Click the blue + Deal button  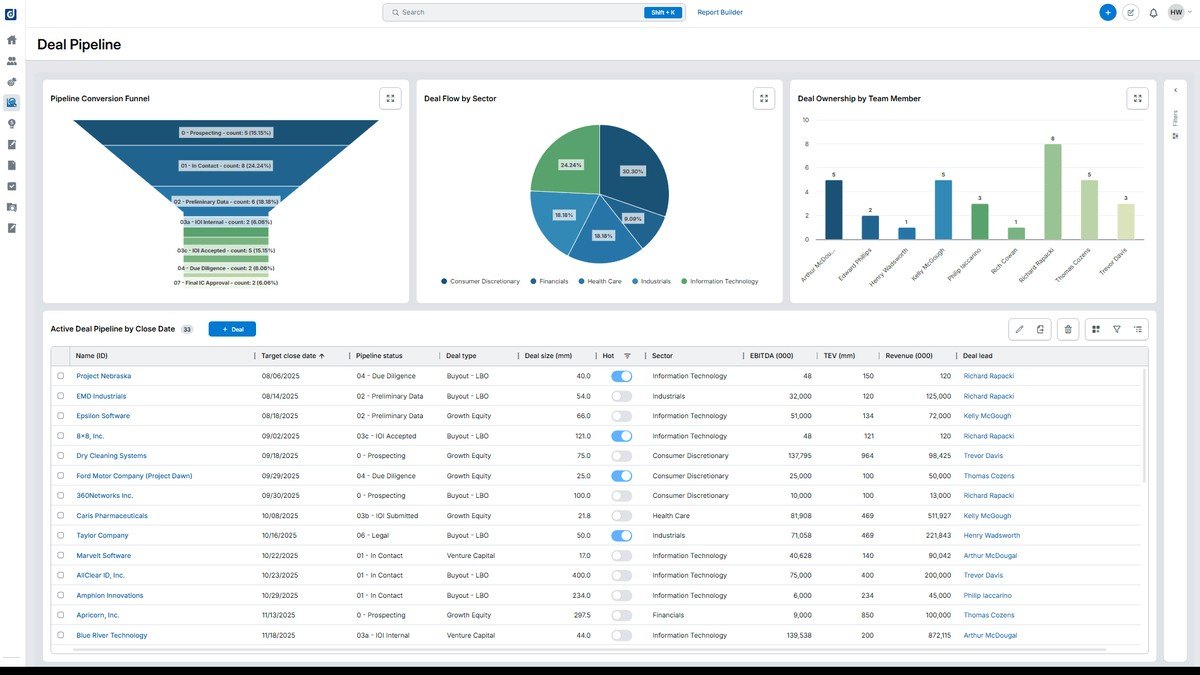pyautogui.click(x=232, y=329)
